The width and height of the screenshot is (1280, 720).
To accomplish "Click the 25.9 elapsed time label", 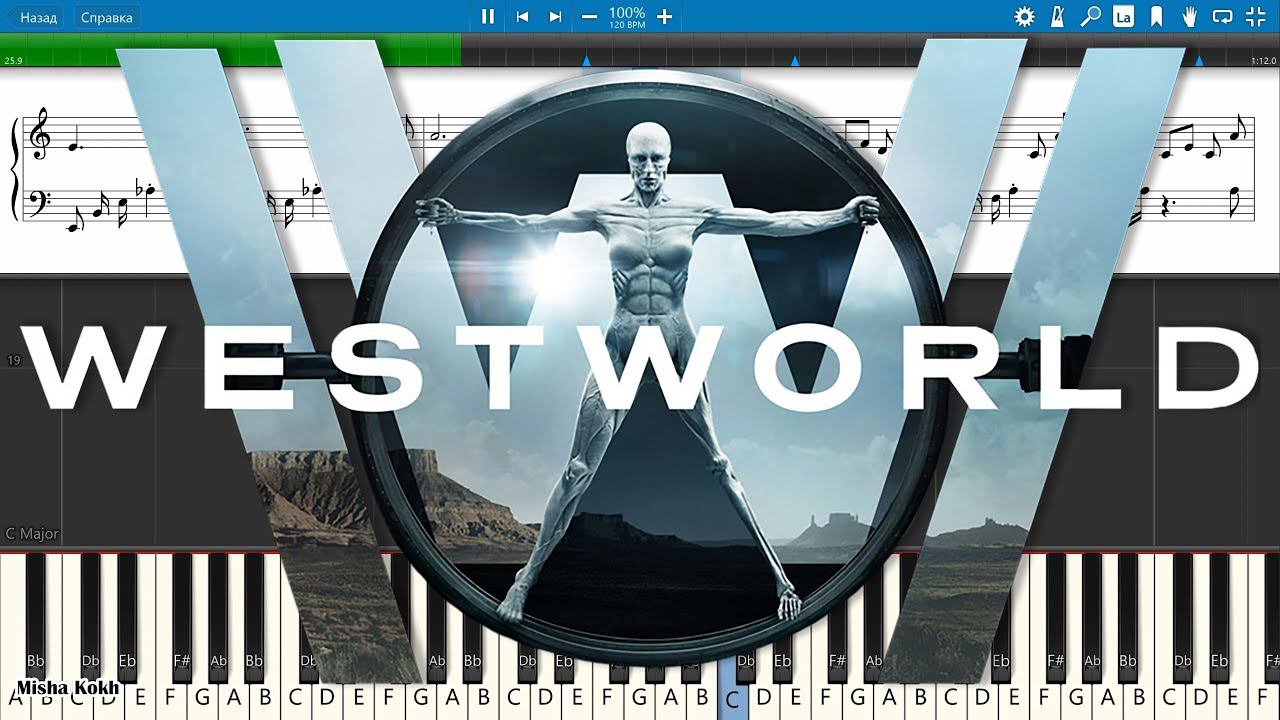I will point(13,61).
